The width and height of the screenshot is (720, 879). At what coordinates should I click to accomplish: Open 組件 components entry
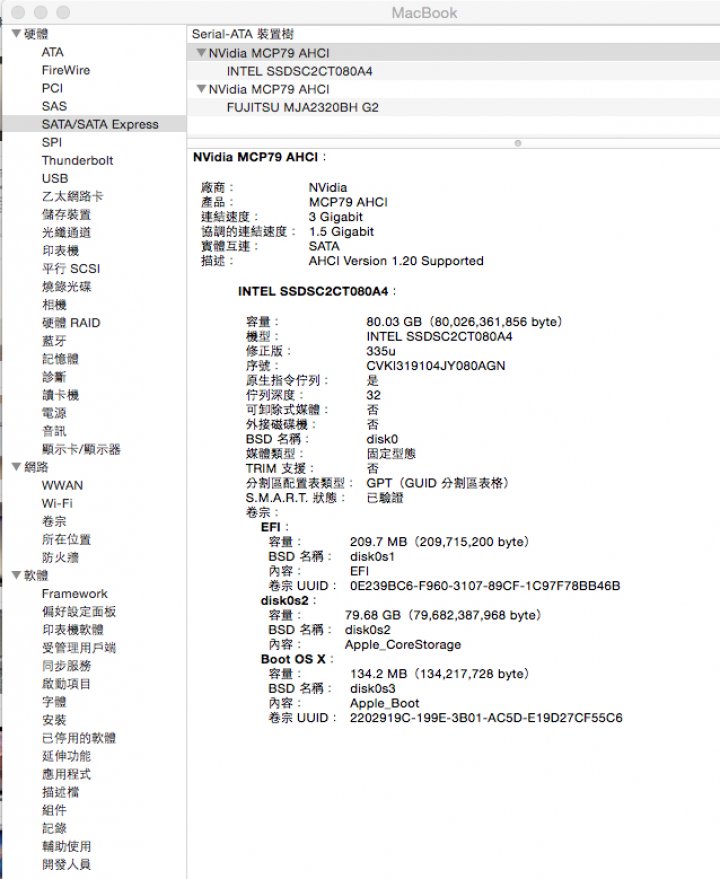[54, 809]
